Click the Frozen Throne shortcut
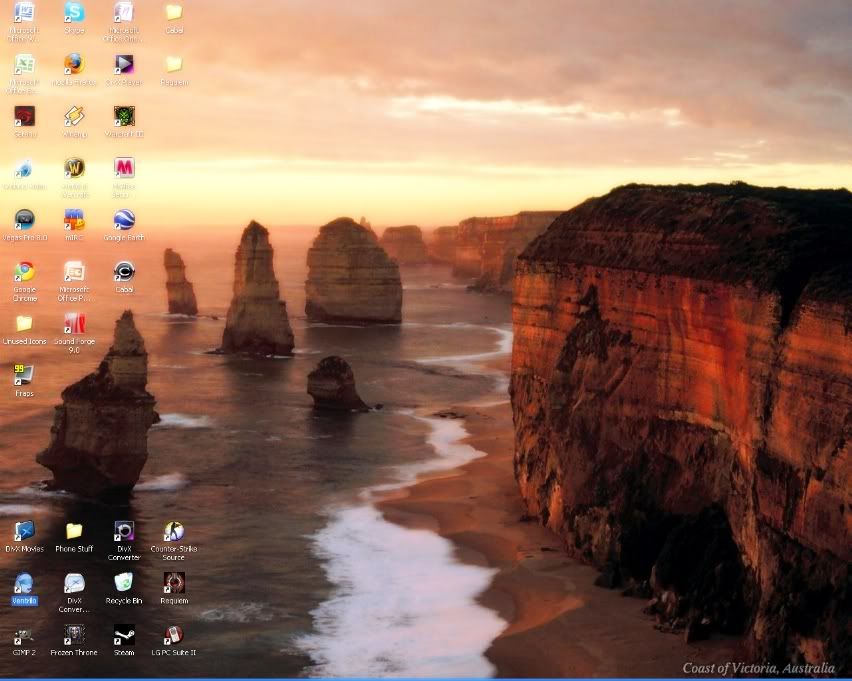The image size is (852, 681). (74, 635)
